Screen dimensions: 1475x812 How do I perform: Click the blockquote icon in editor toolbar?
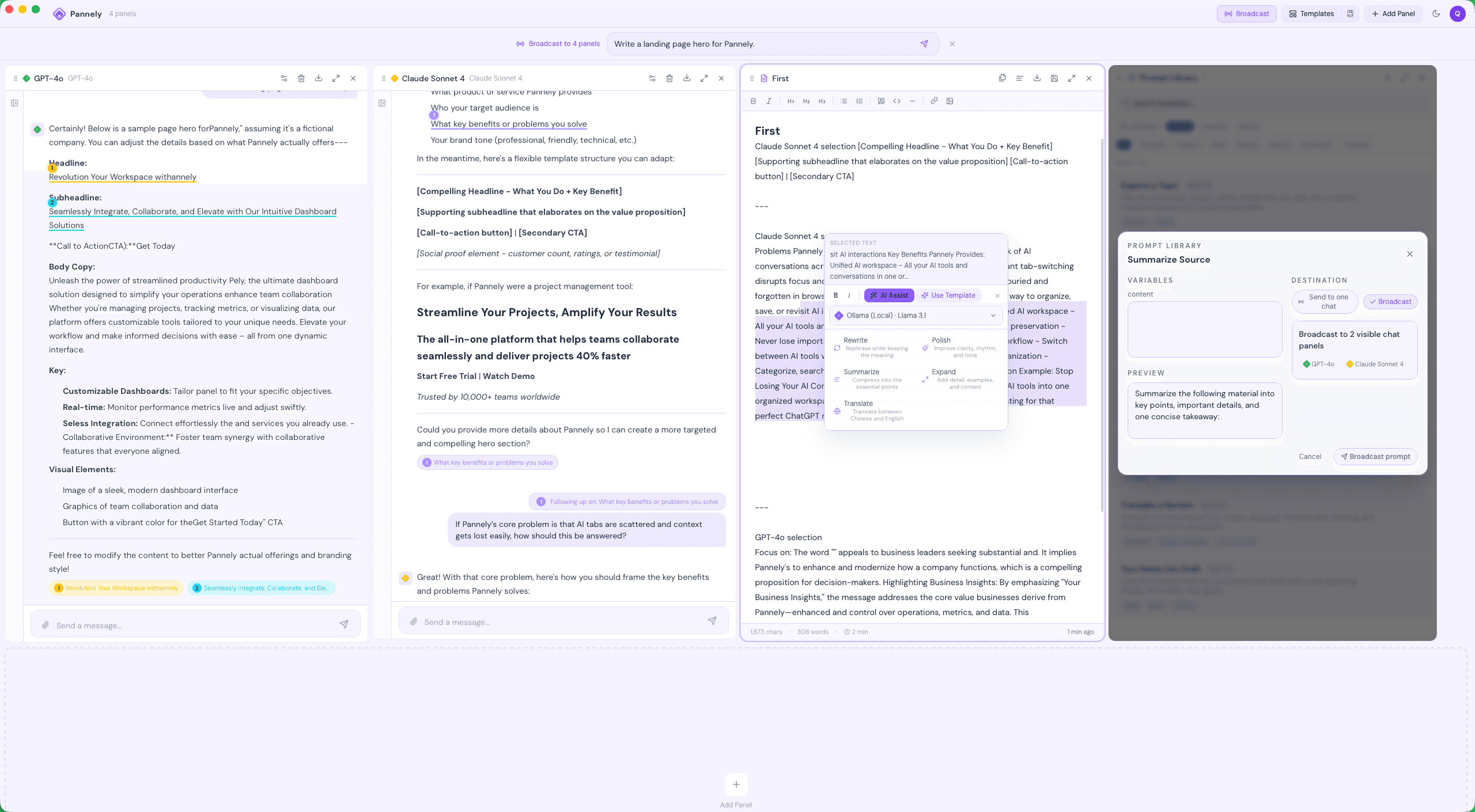tap(881, 101)
